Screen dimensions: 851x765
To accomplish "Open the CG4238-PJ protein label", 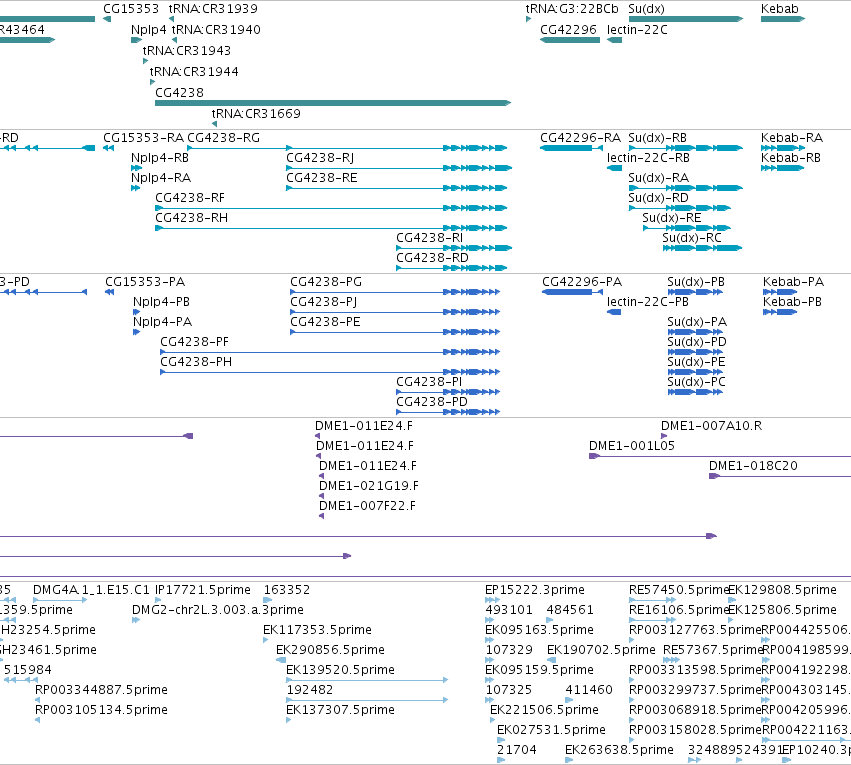I will [324, 302].
